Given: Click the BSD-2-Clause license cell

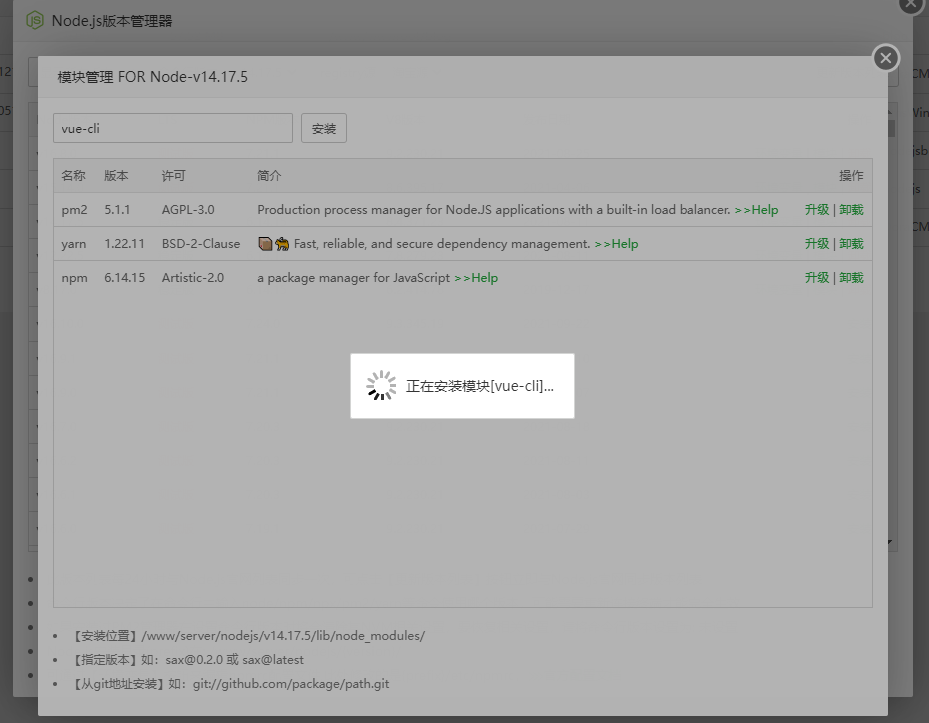Looking at the screenshot, I should [201, 244].
